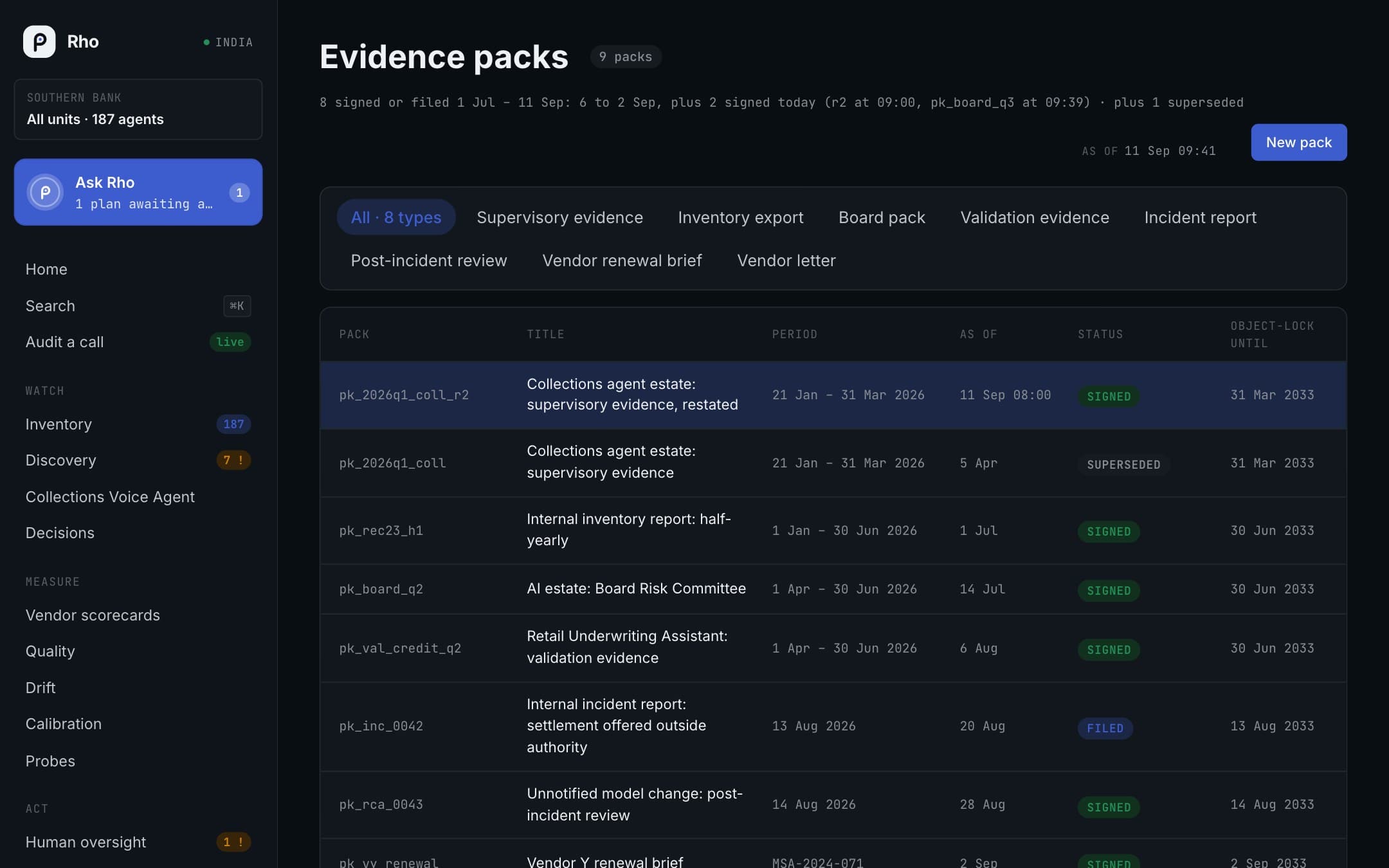Click as-of value 11 Sep 08:00
This screenshot has width=1389, height=868.
(x=1005, y=395)
